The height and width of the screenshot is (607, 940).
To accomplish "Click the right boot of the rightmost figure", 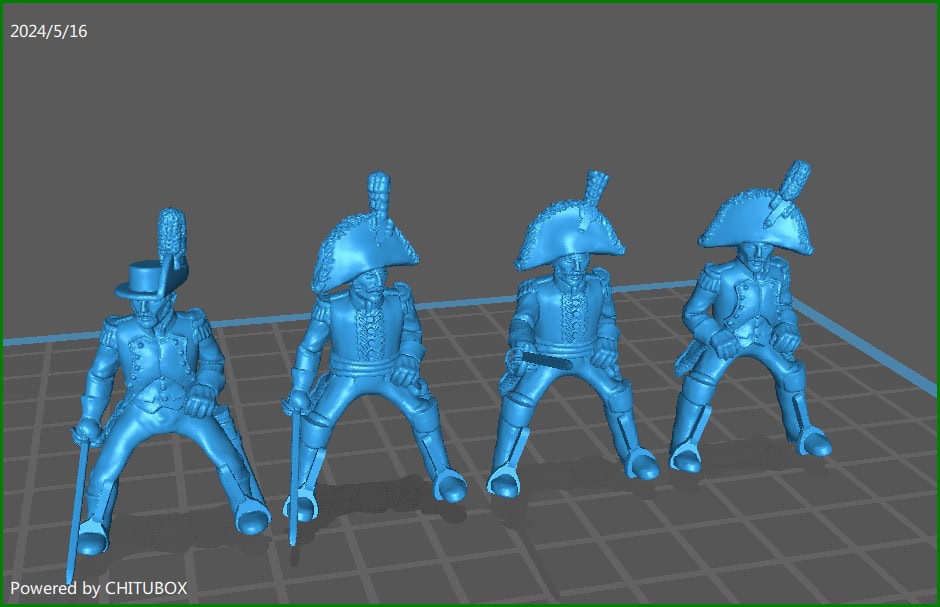I will (x=810, y=440).
